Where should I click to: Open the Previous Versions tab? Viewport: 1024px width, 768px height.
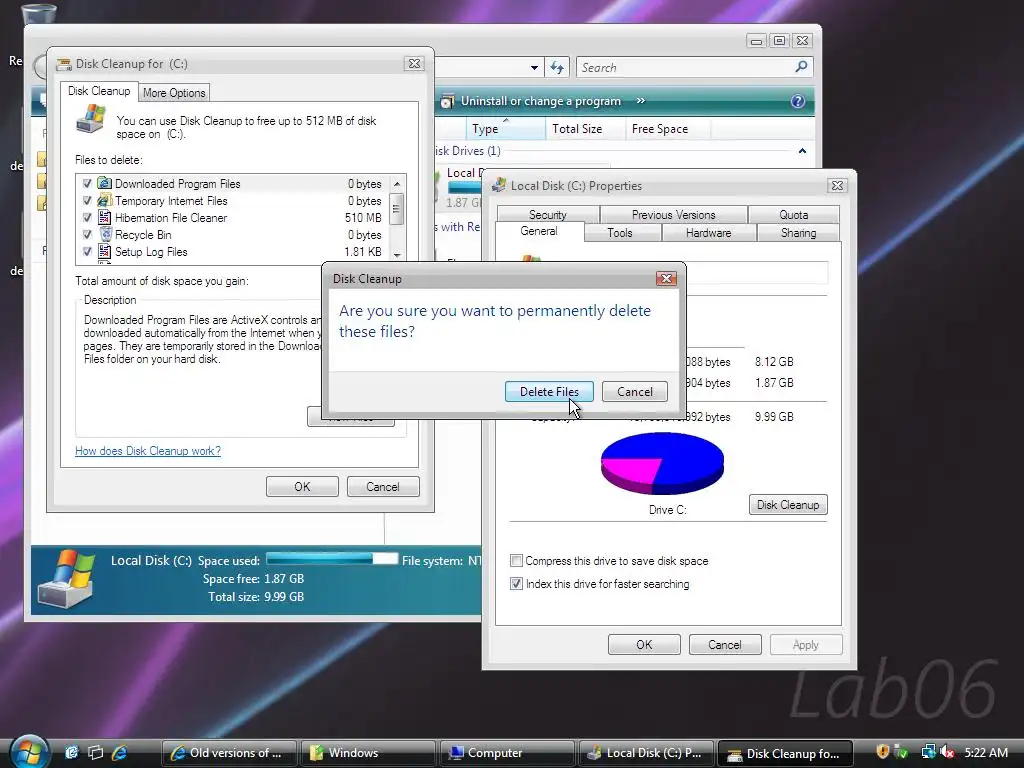point(673,214)
